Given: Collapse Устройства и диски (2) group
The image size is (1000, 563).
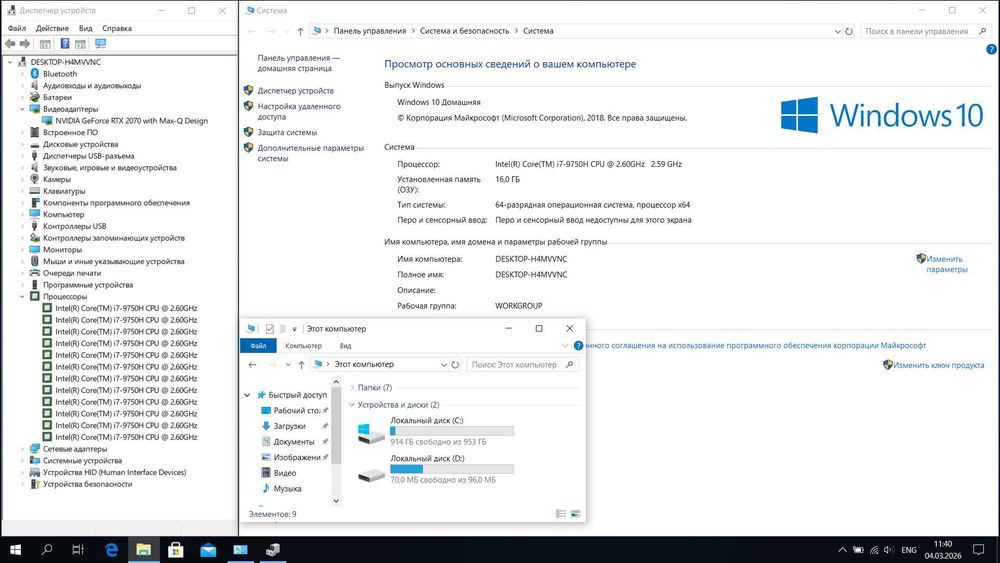Looking at the screenshot, I should coord(352,405).
